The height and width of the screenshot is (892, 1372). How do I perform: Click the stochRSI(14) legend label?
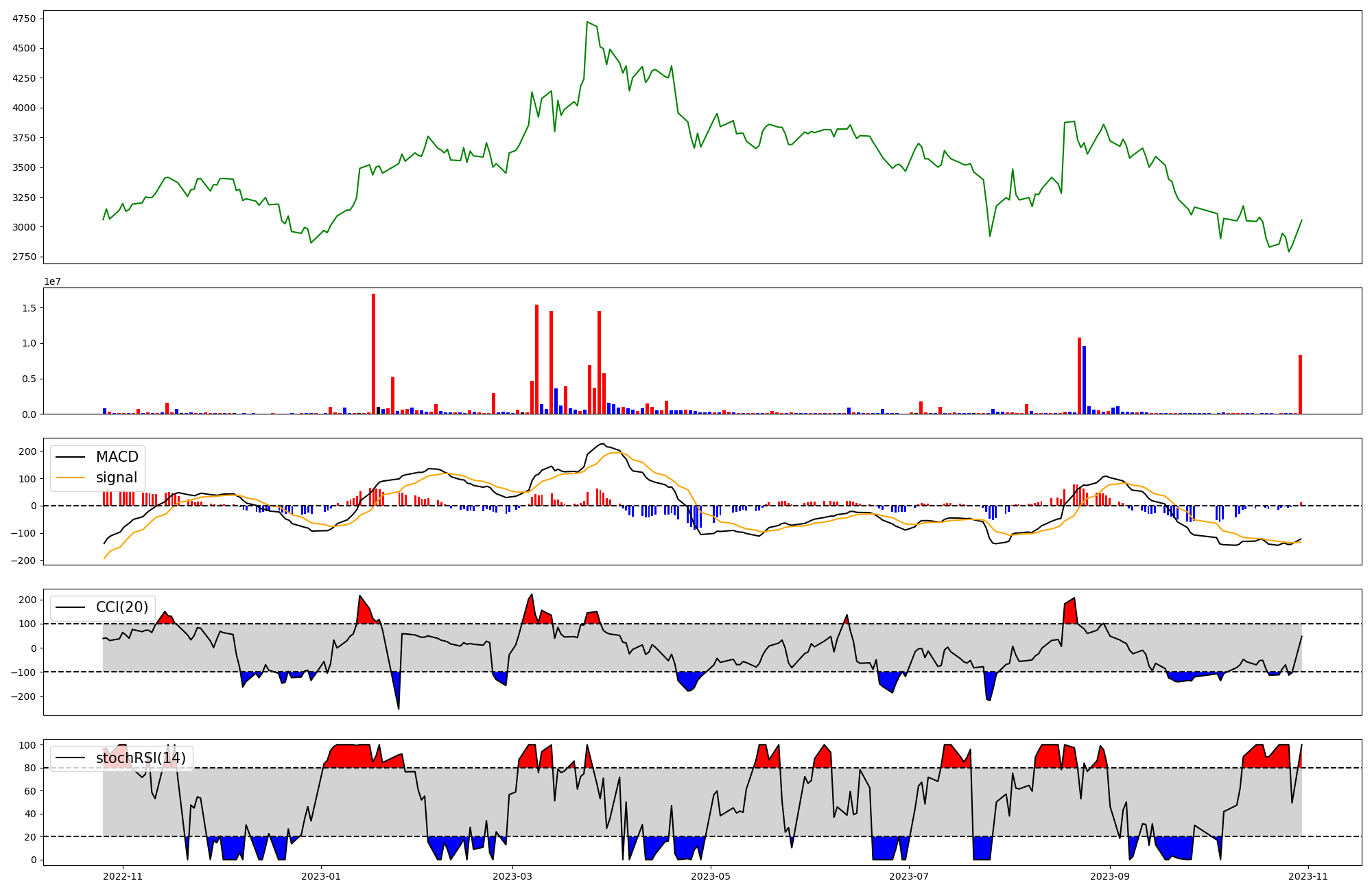point(141,758)
